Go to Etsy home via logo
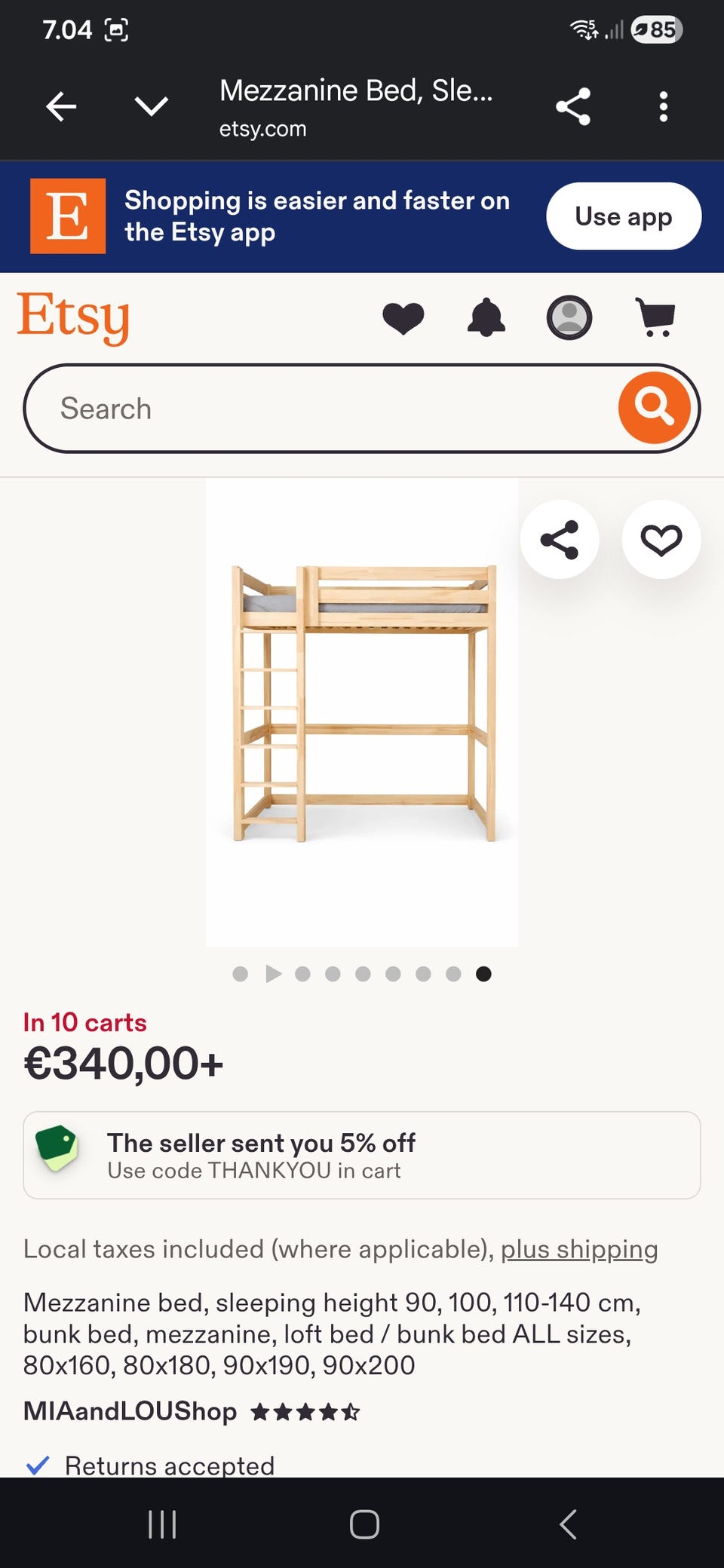The image size is (724, 1568). [x=73, y=317]
